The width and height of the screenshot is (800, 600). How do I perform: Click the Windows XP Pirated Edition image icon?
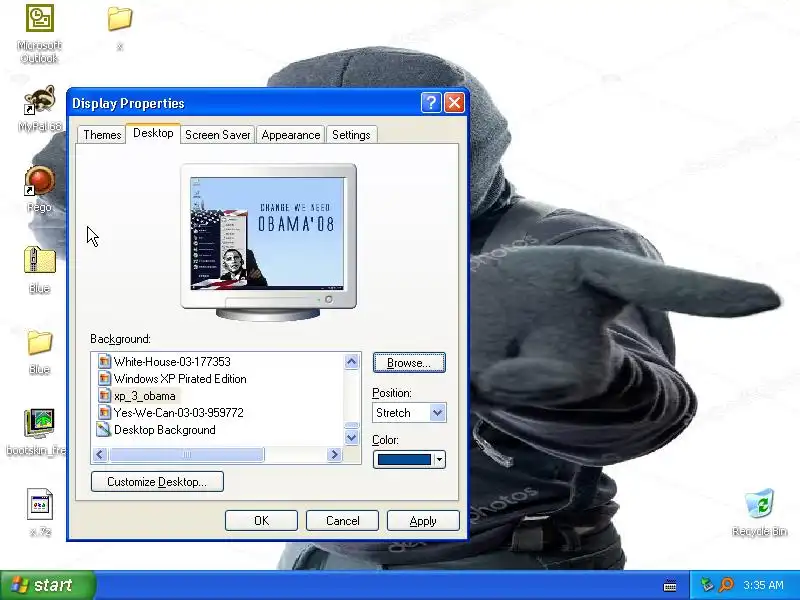coord(105,379)
